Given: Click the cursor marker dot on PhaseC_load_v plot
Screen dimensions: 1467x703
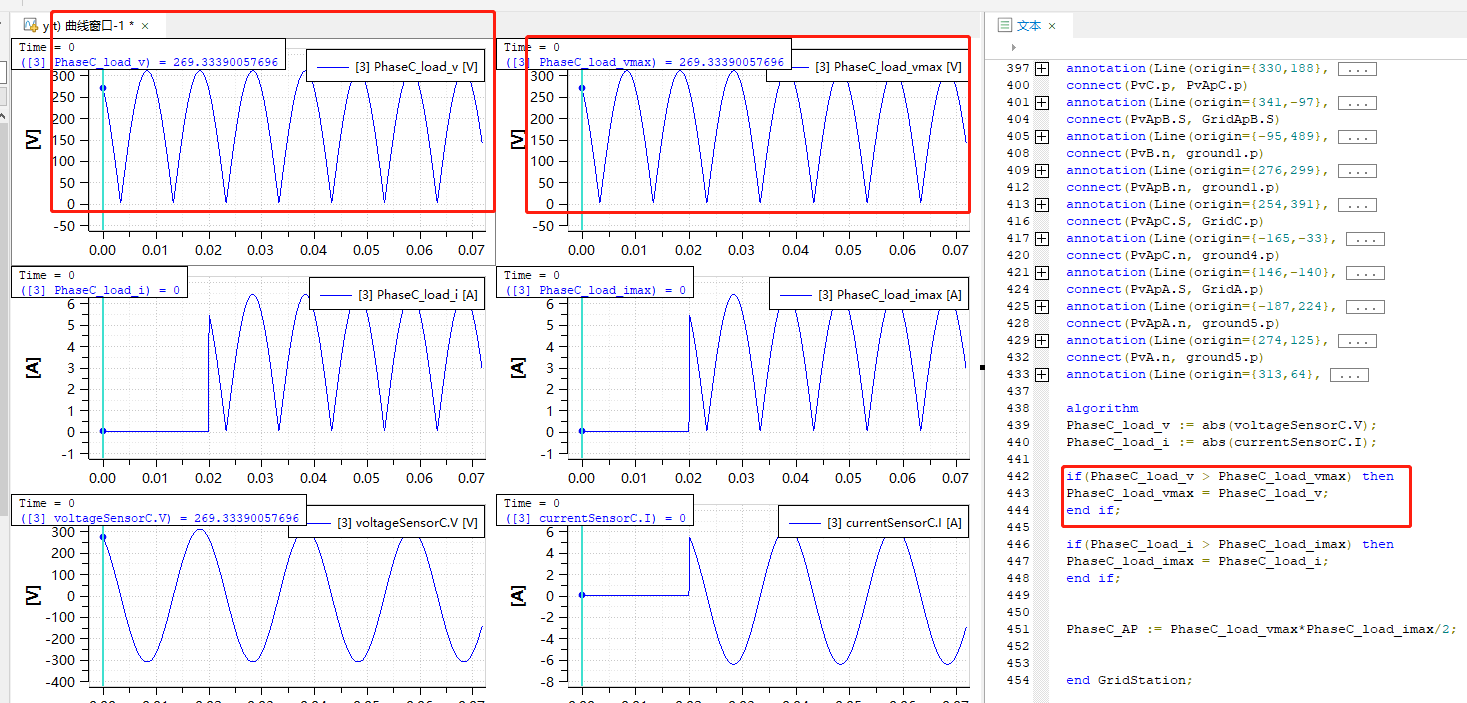Looking at the screenshot, I should click(x=103, y=88).
